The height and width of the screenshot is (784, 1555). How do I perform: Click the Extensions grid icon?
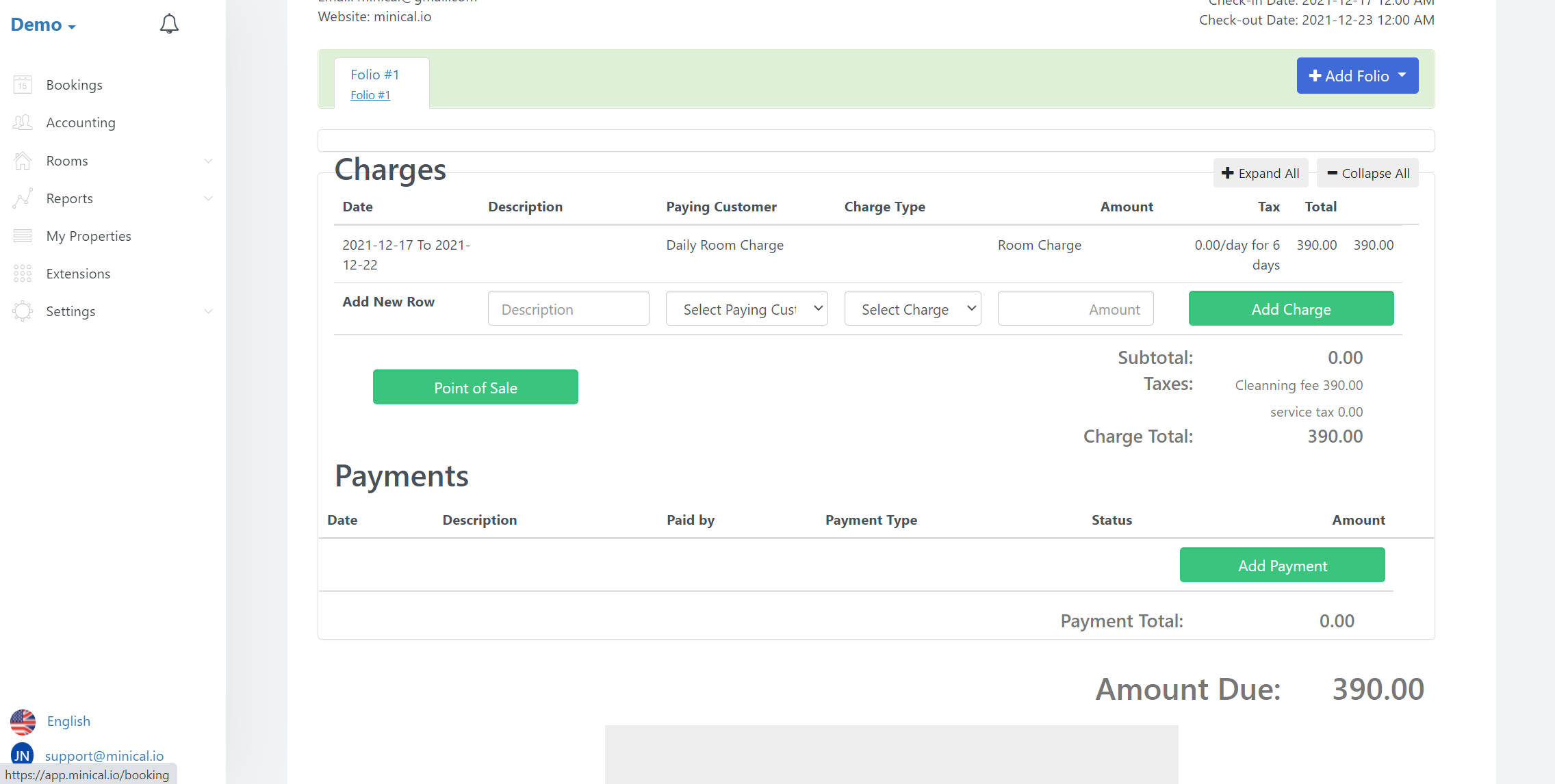click(23, 274)
